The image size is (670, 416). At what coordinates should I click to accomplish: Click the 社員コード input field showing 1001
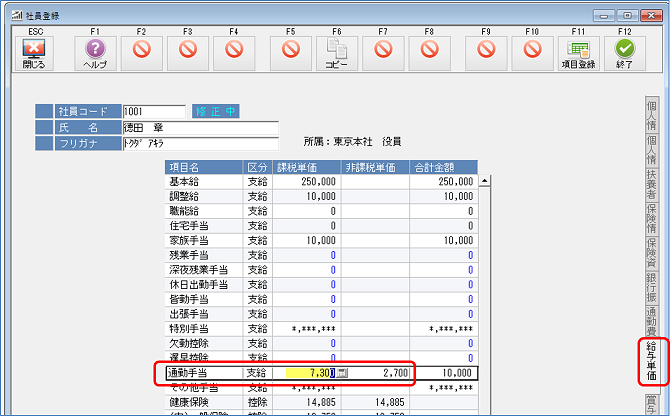[x=153, y=111]
